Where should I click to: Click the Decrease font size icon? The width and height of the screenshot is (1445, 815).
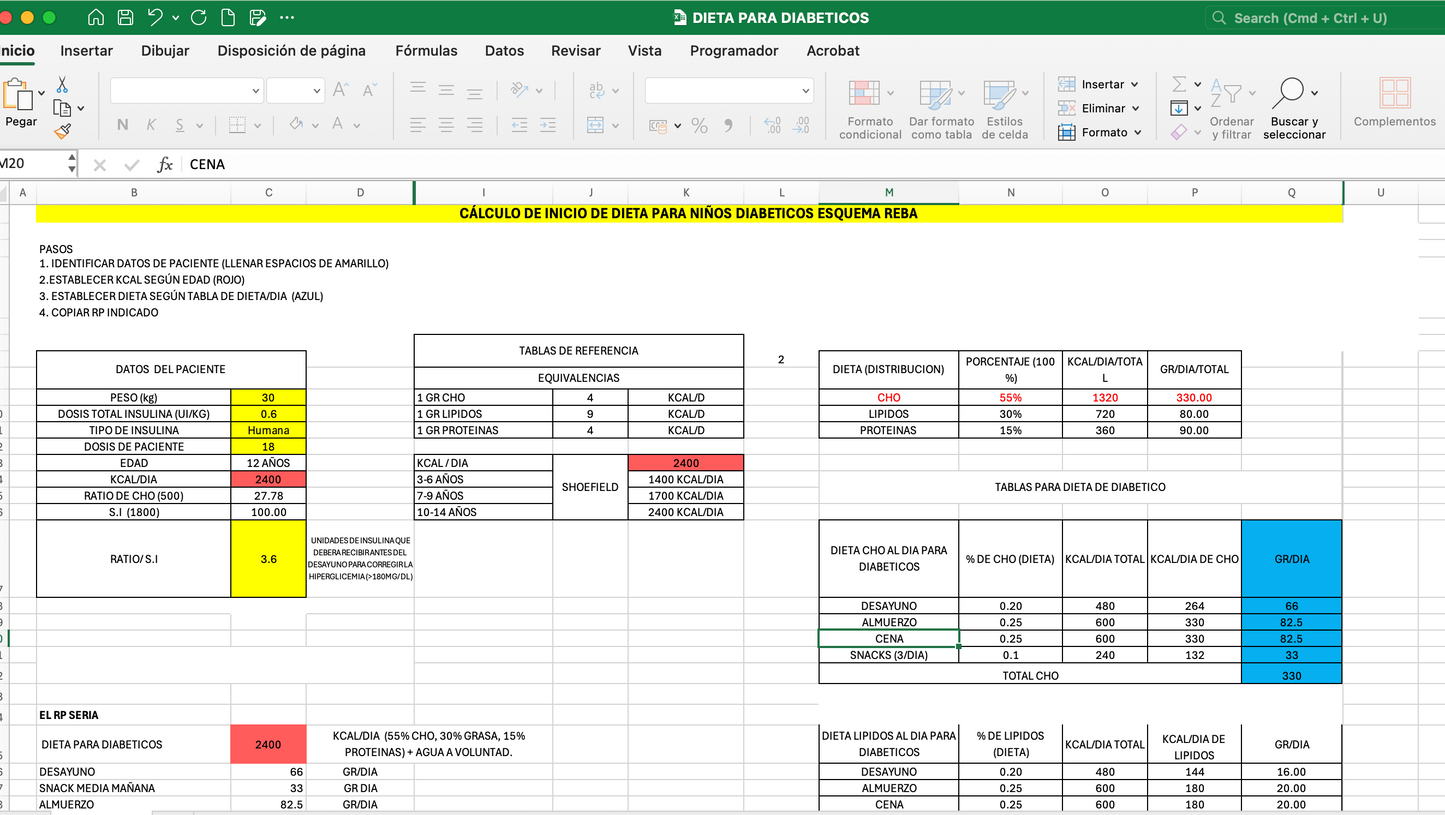369,90
